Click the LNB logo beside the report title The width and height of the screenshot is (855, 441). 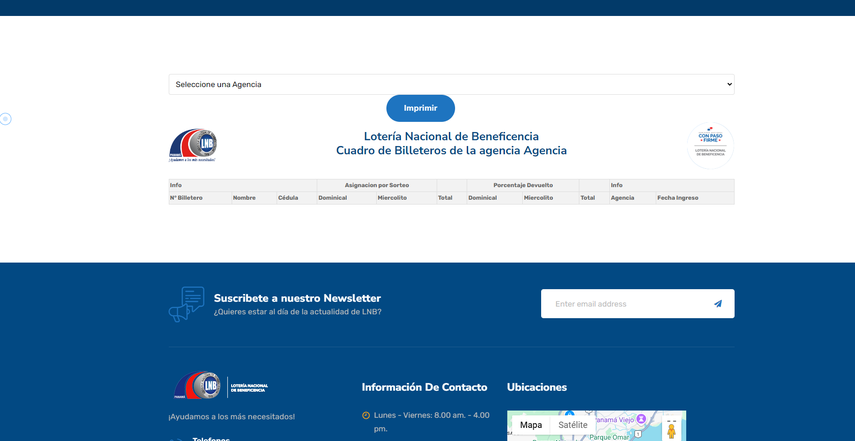pos(193,145)
